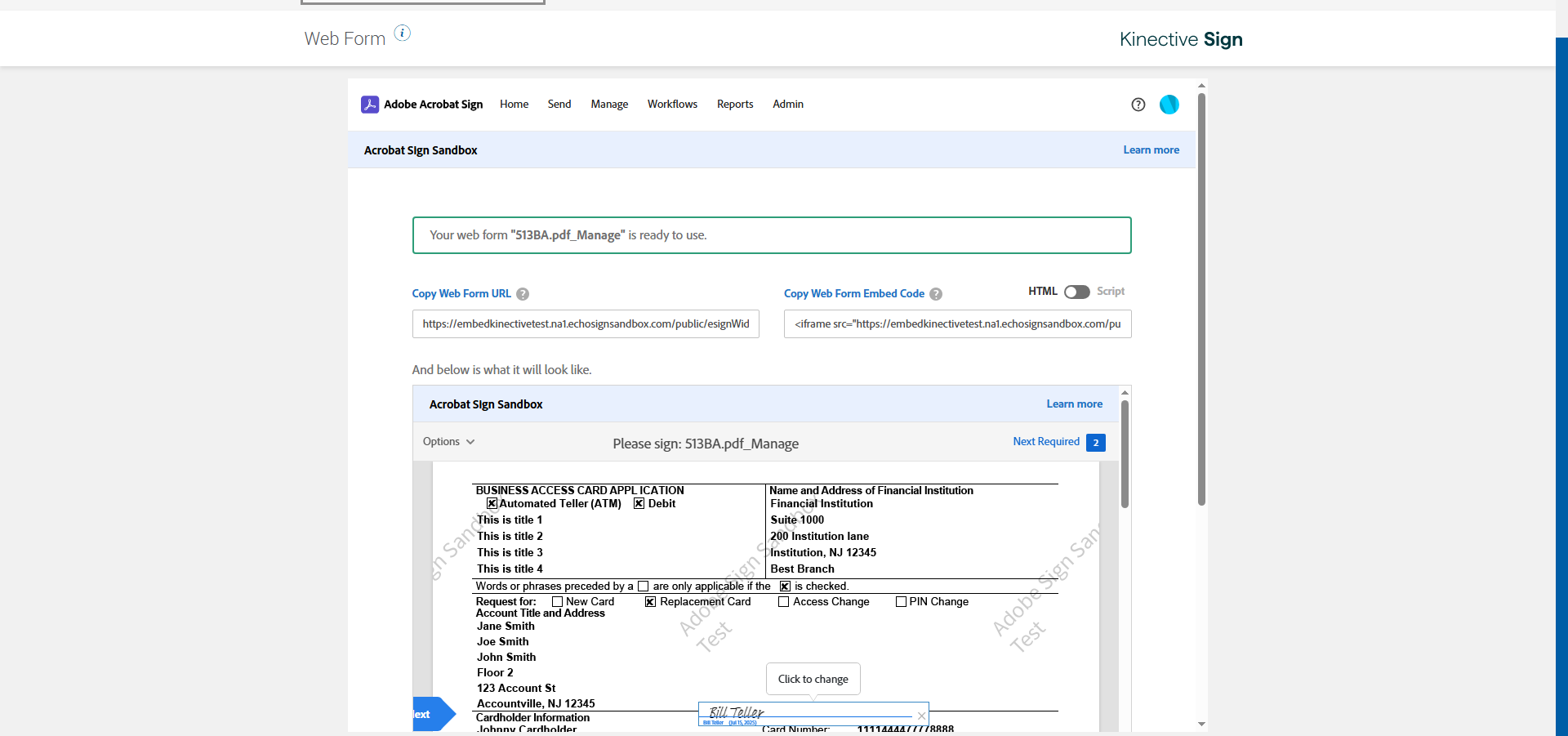Click the text "Floor 2"
The image size is (1568, 736).
pyautogui.click(x=495, y=673)
